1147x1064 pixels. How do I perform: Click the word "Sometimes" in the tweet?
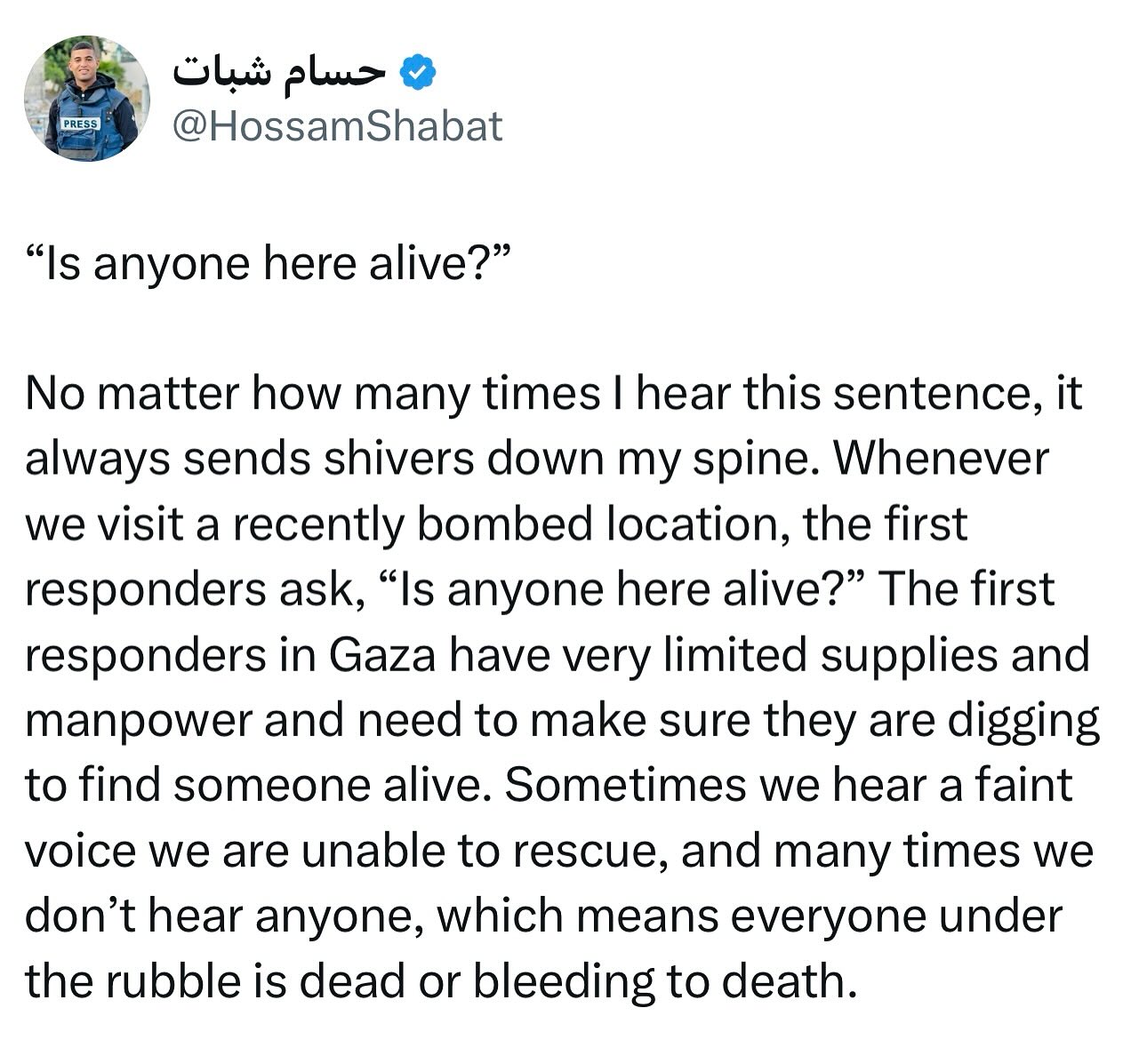[625, 786]
